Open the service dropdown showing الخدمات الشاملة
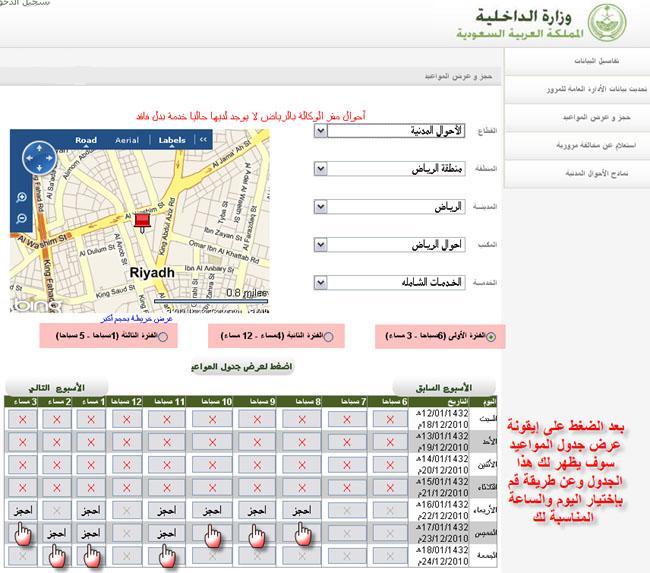The width and height of the screenshot is (650, 573). click(390, 283)
